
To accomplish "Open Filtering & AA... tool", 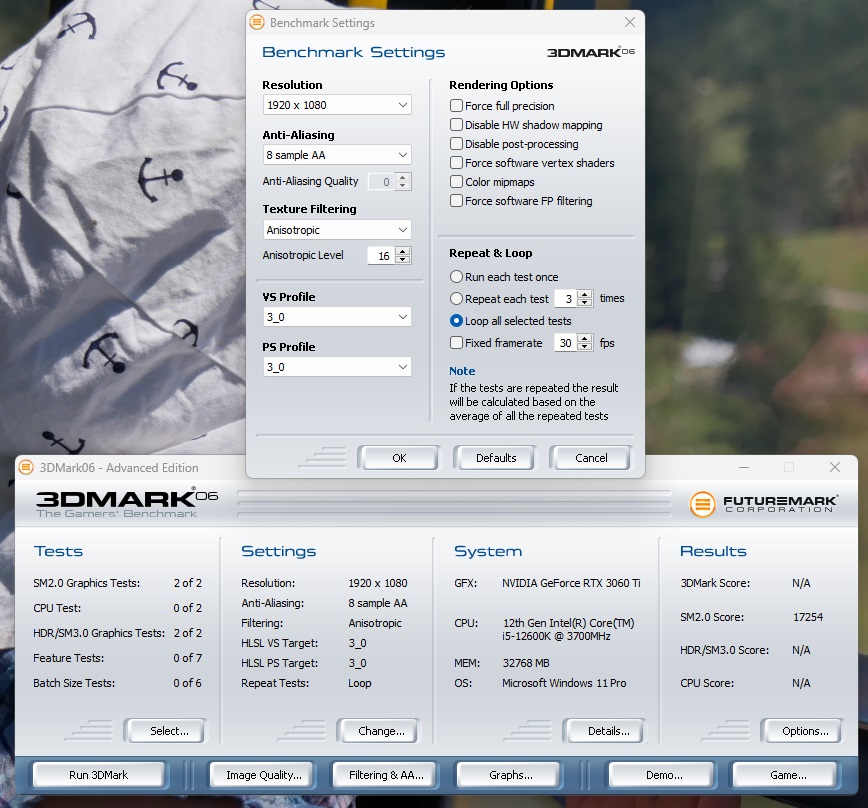I will point(386,775).
